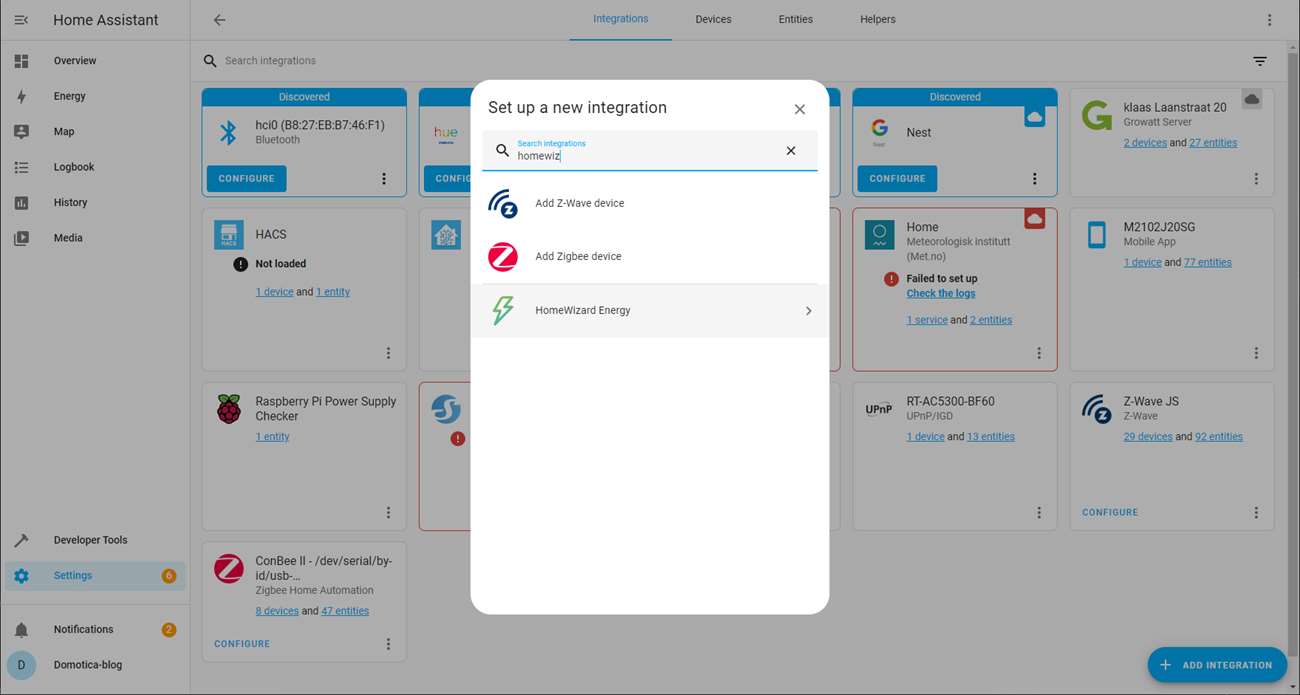Viewport: 1300px width, 695px height.
Task: Open HACS 1 entity link
Action: pyautogui.click(x=333, y=292)
